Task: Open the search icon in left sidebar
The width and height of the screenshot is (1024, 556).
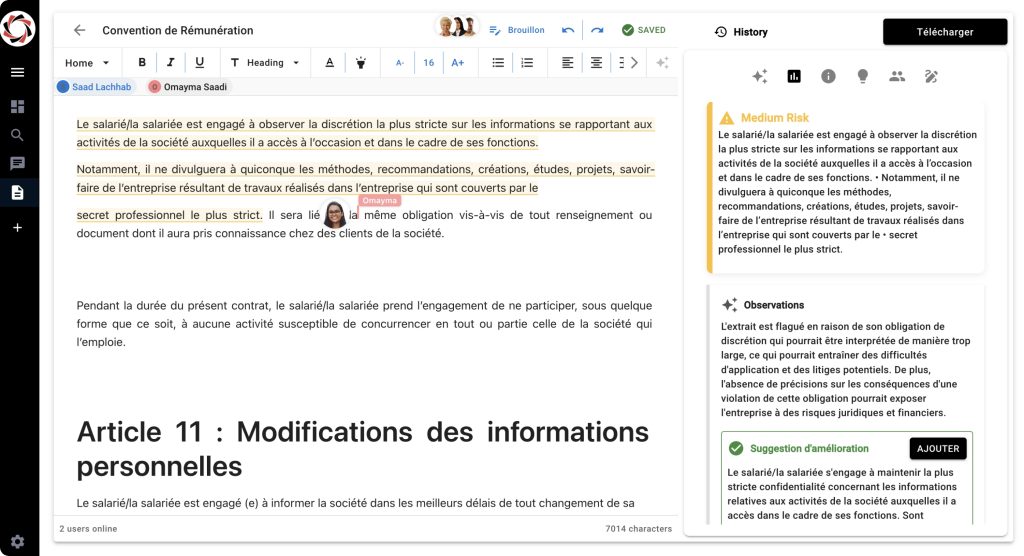Action: click(x=17, y=135)
